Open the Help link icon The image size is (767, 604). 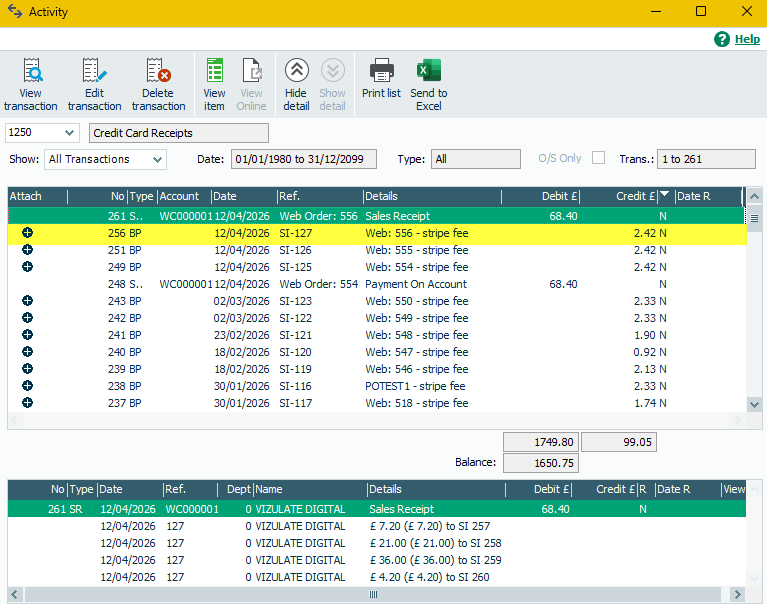[723, 39]
